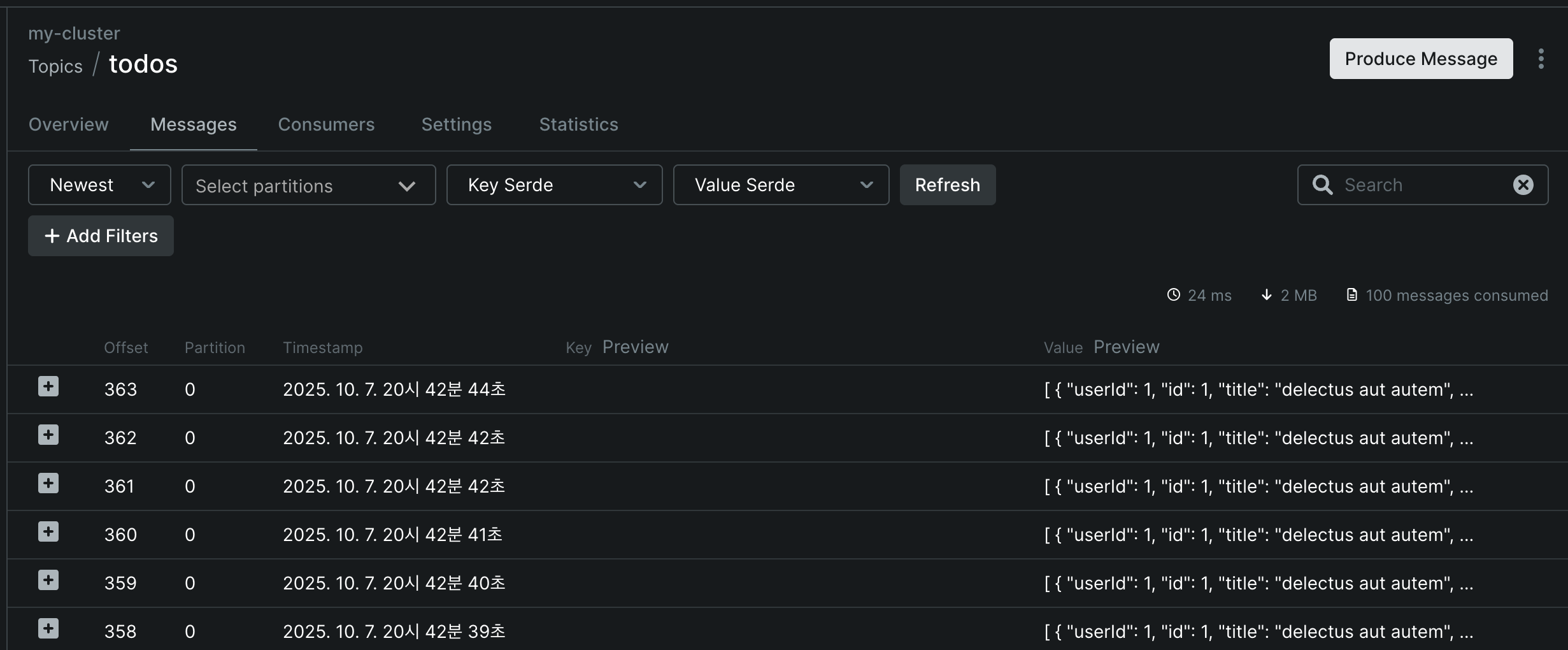This screenshot has height=650, width=1568.
Task: Click the magnifying glass search icon
Action: [1322, 185]
